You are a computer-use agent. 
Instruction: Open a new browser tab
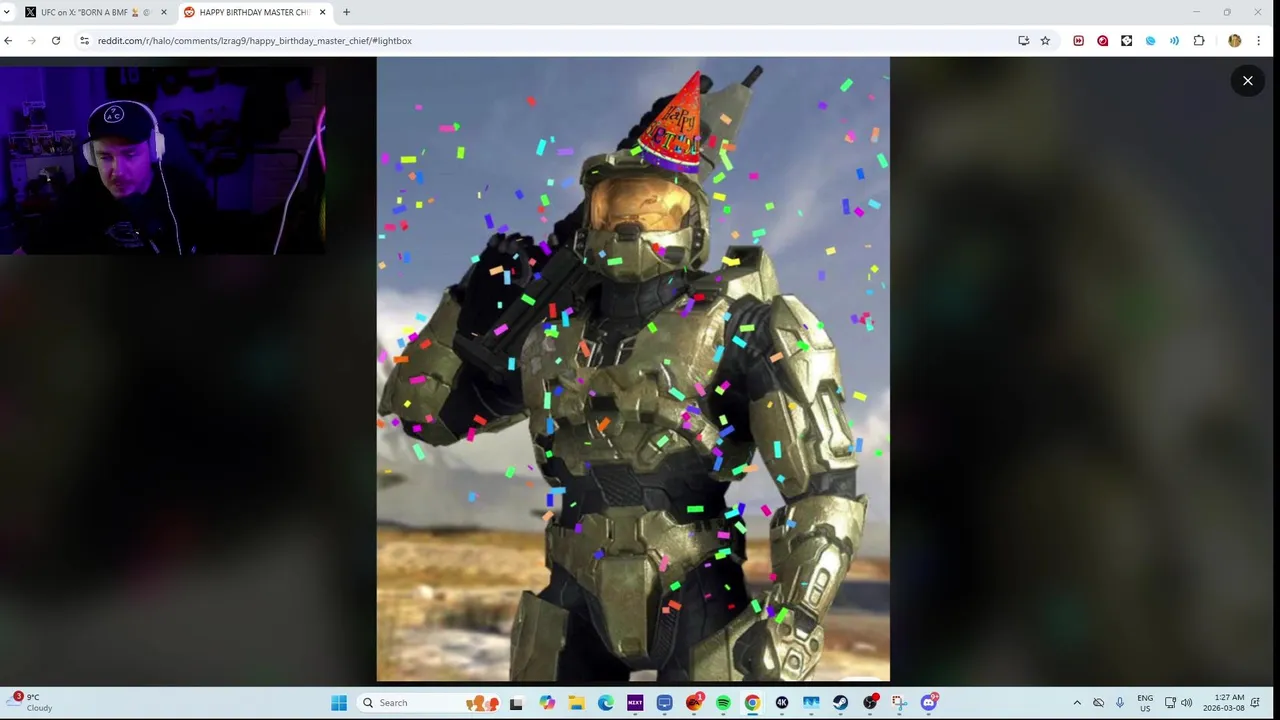click(346, 12)
